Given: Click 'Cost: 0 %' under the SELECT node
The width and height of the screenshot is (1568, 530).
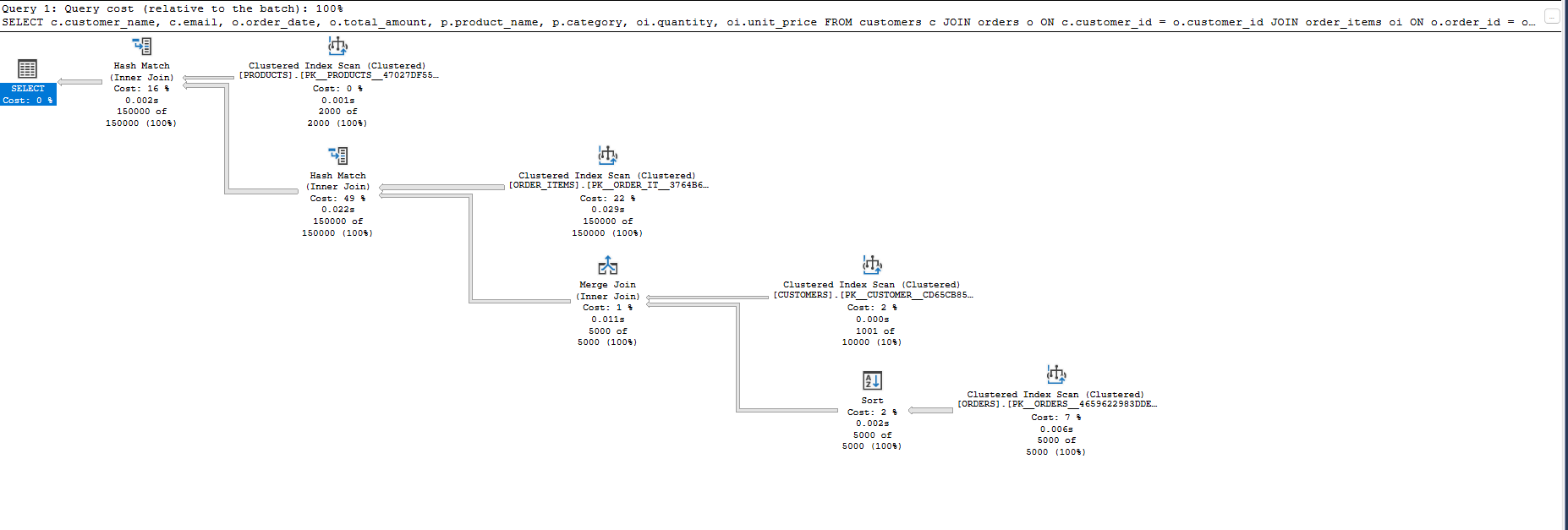Looking at the screenshot, I should pos(28,100).
